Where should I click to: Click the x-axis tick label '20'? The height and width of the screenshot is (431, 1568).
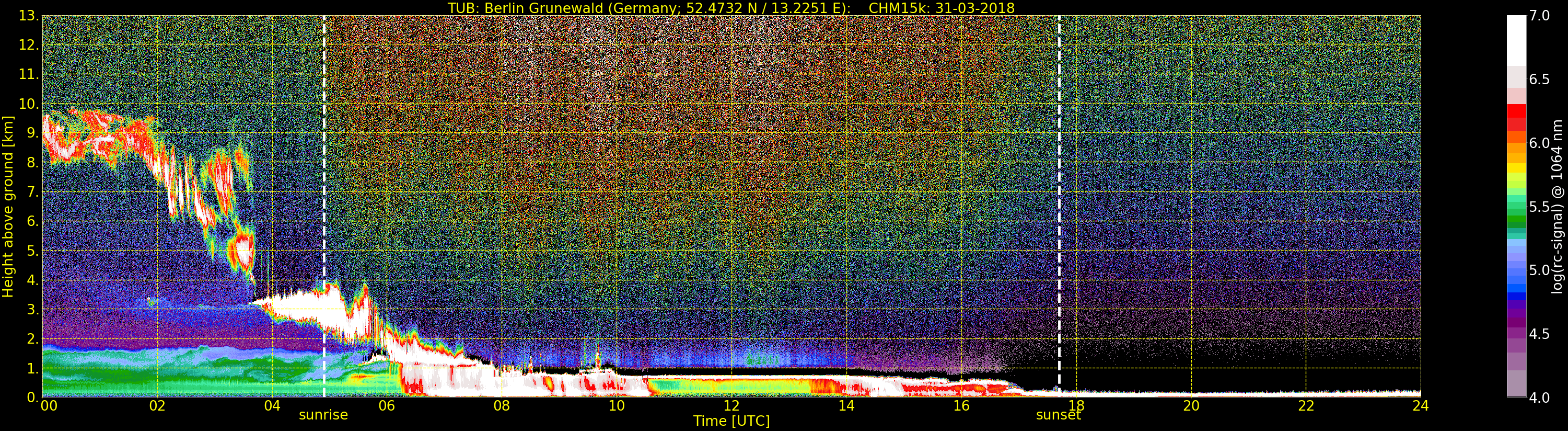[x=1191, y=405]
